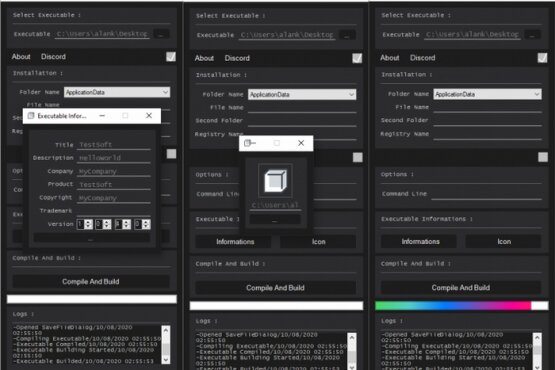Click the empty Trademark field

click(114, 211)
